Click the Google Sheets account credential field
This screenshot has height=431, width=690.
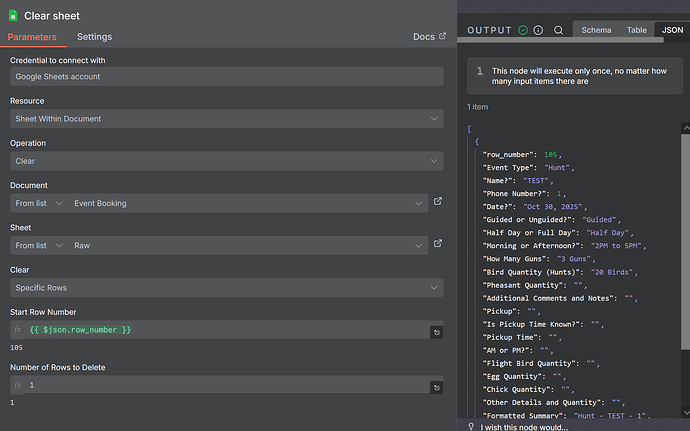tap(226, 77)
